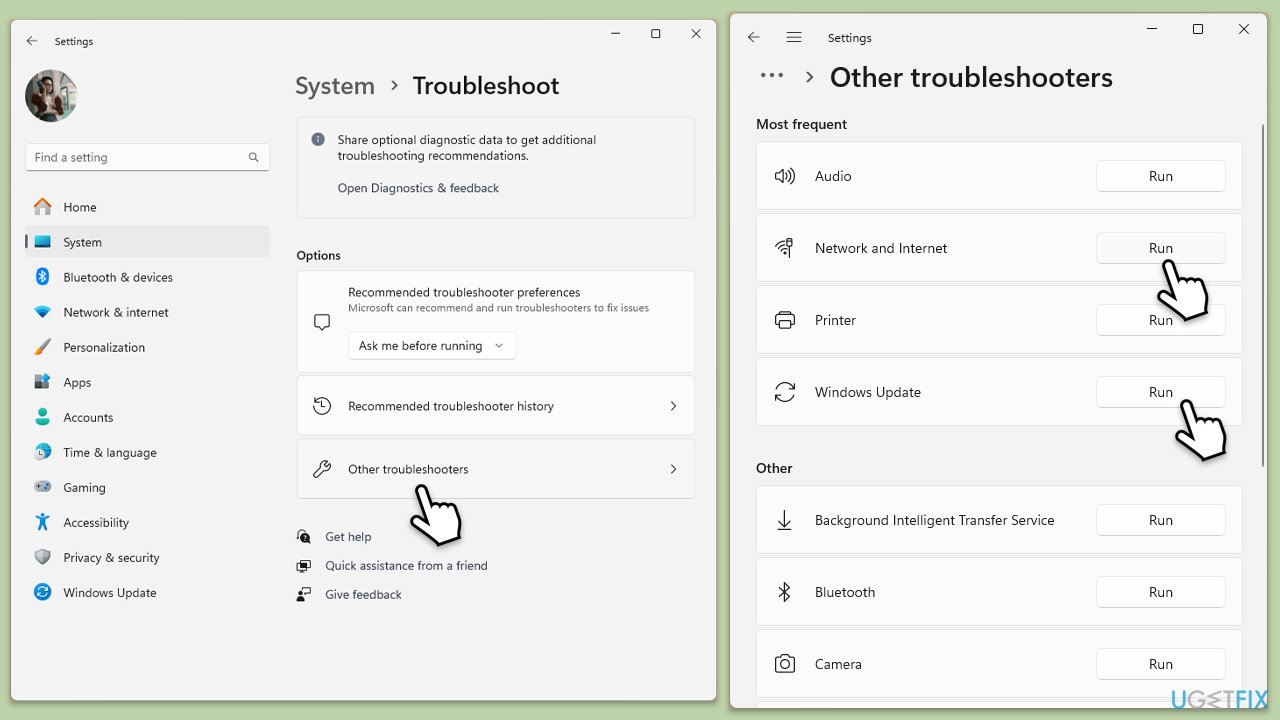This screenshot has height=720, width=1280.
Task: Click the back arrow in left Settings window
Action: (32, 41)
